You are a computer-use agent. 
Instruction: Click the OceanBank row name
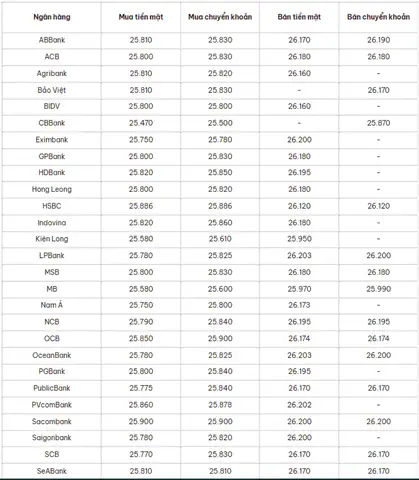tap(52, 355)
